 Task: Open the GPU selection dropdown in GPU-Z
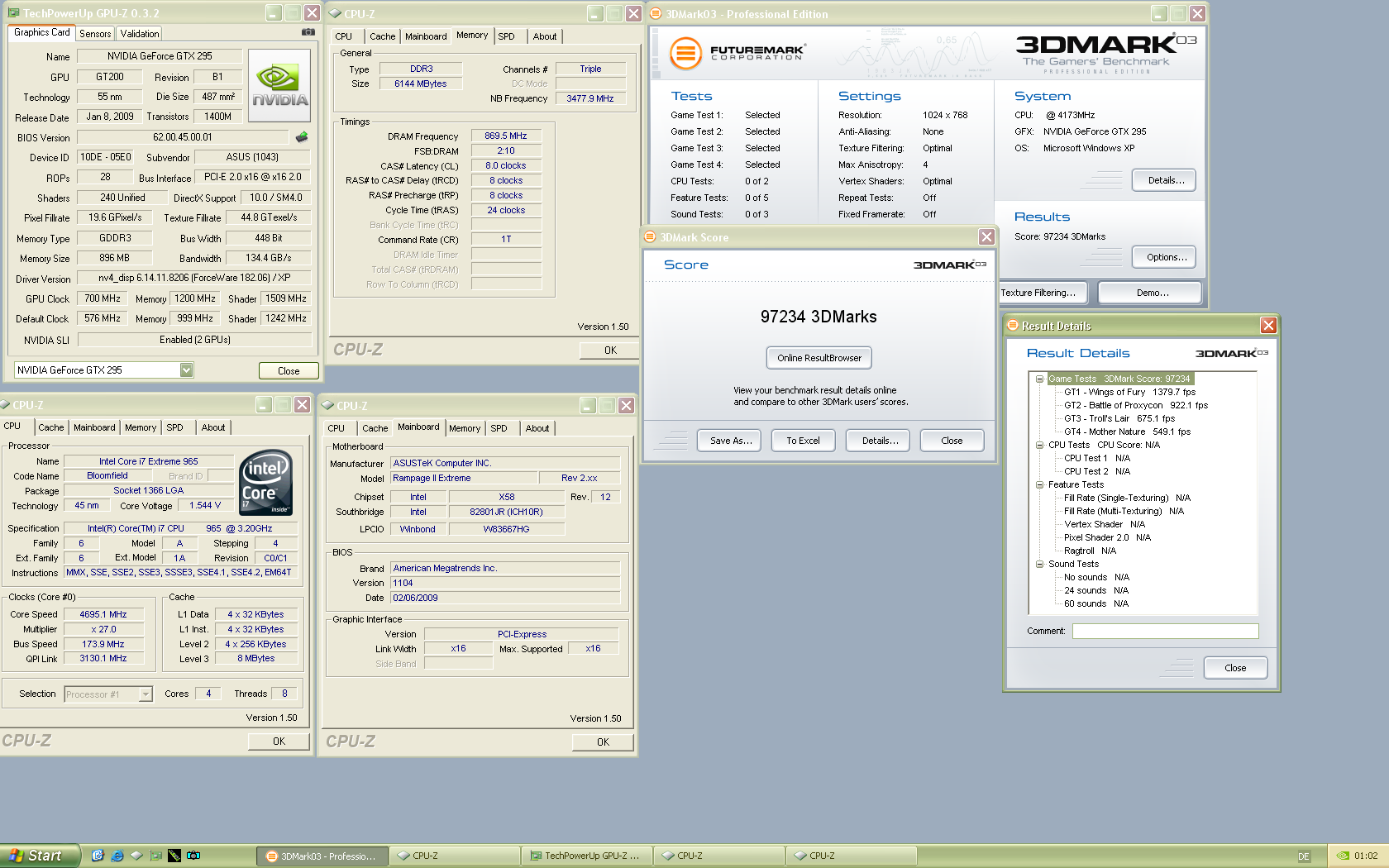click(187, 370)
